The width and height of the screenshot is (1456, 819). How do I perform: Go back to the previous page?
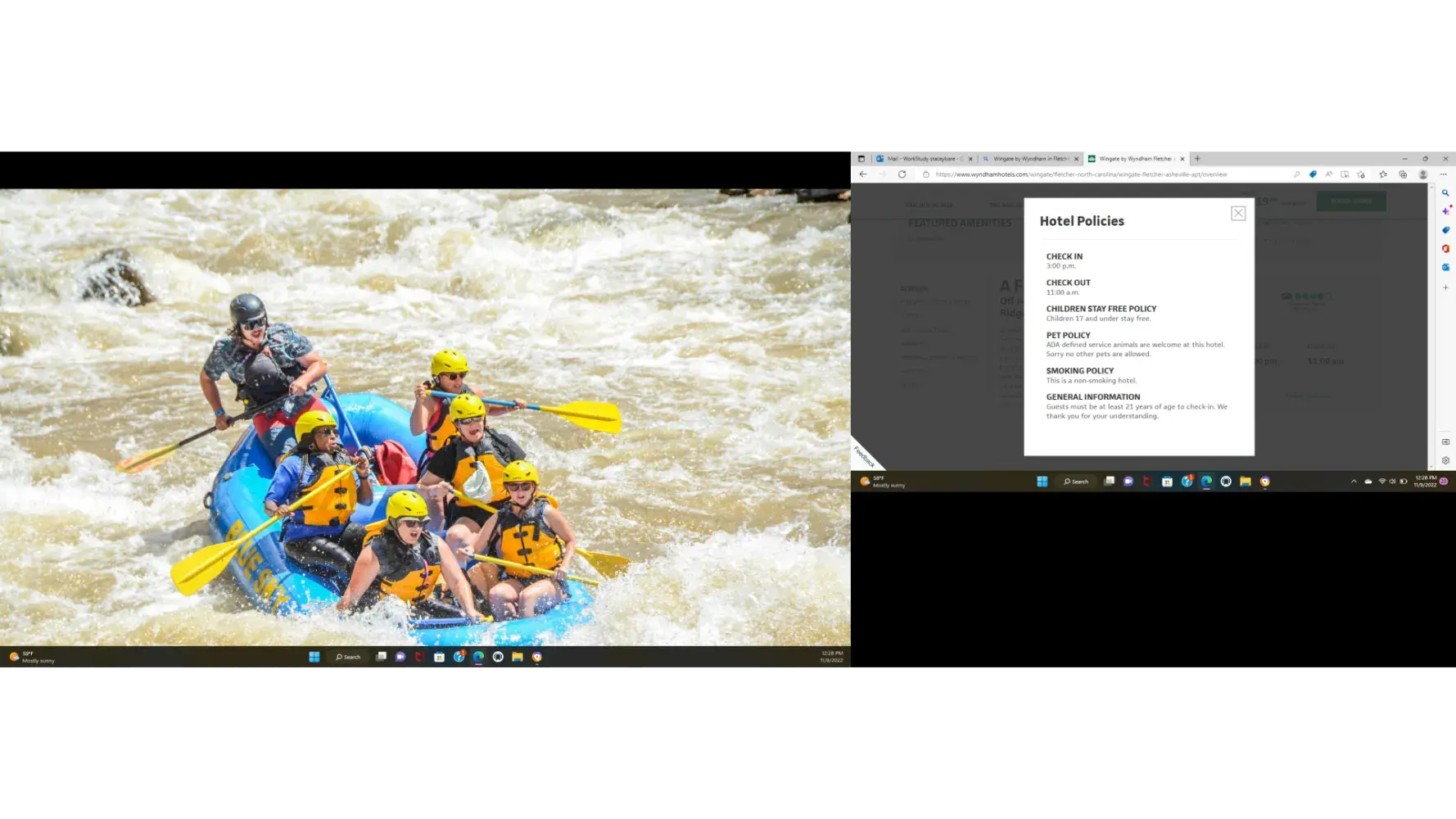click(x=862, y=174)
